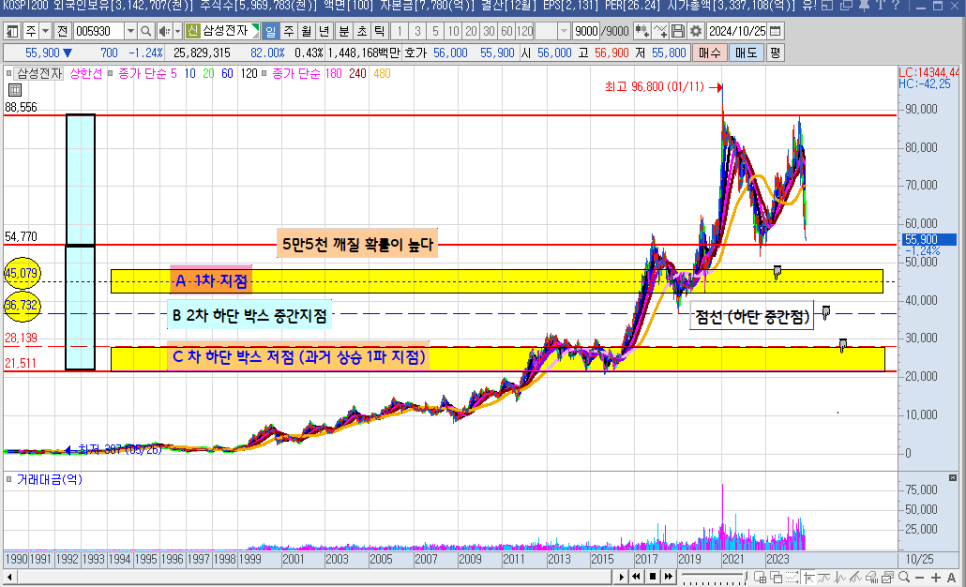Select interval 10 button
The width and height of the screenshot is (966, 587).
pyautogui.click(x=453, y=31)
